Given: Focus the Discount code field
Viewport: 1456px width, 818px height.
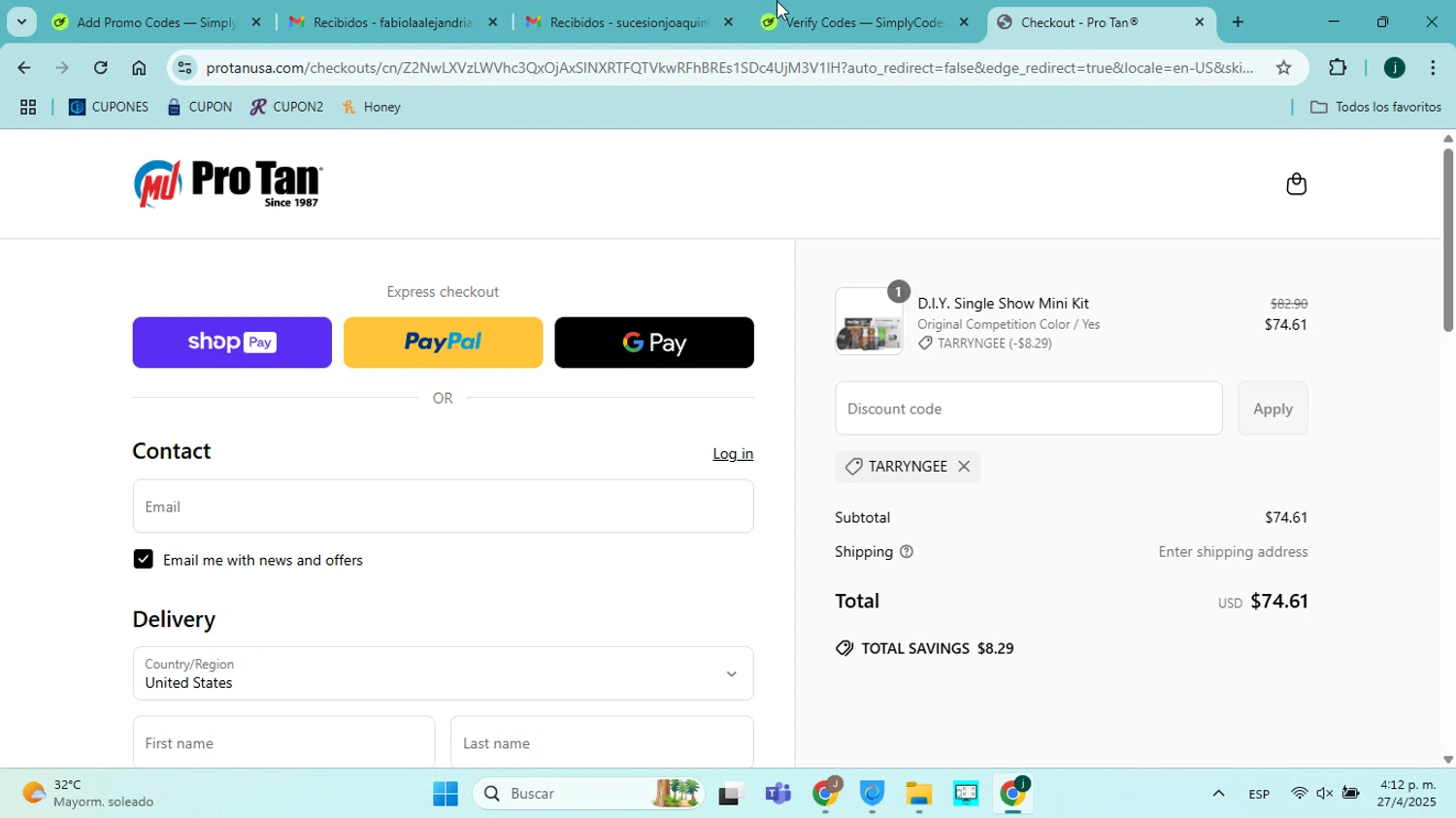Looking at the screenshot, I should [x=1028, y=409].
